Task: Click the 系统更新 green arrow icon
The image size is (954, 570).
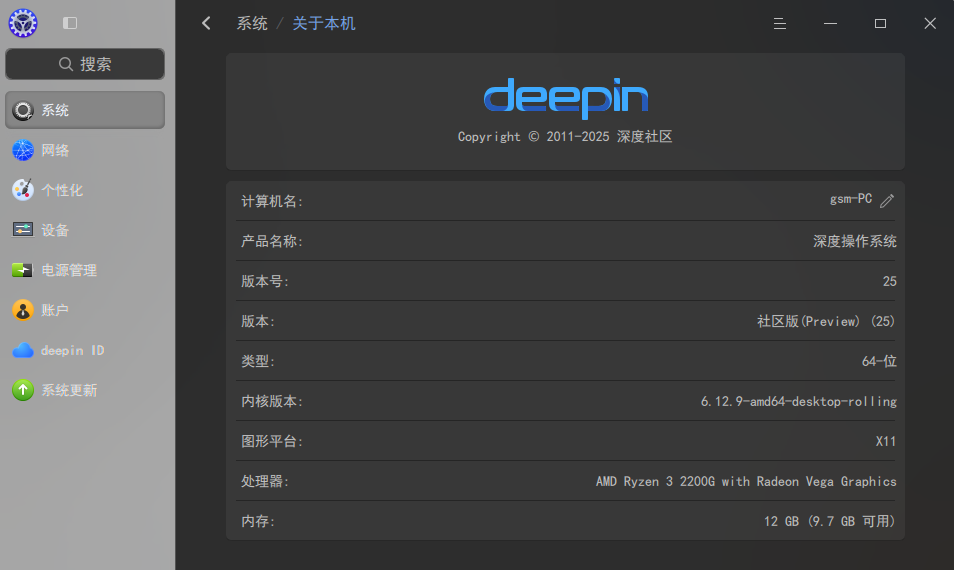Action: point(23,390)
